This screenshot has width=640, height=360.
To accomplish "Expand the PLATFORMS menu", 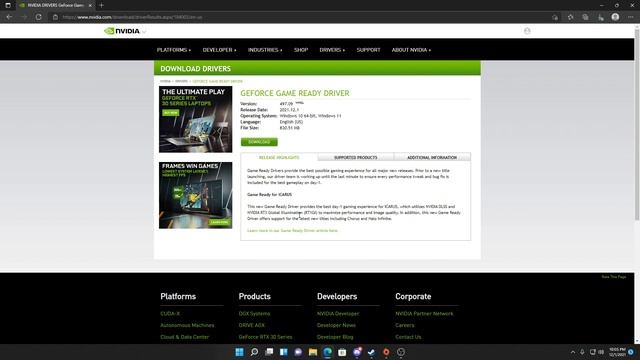I will click(174, 50).
